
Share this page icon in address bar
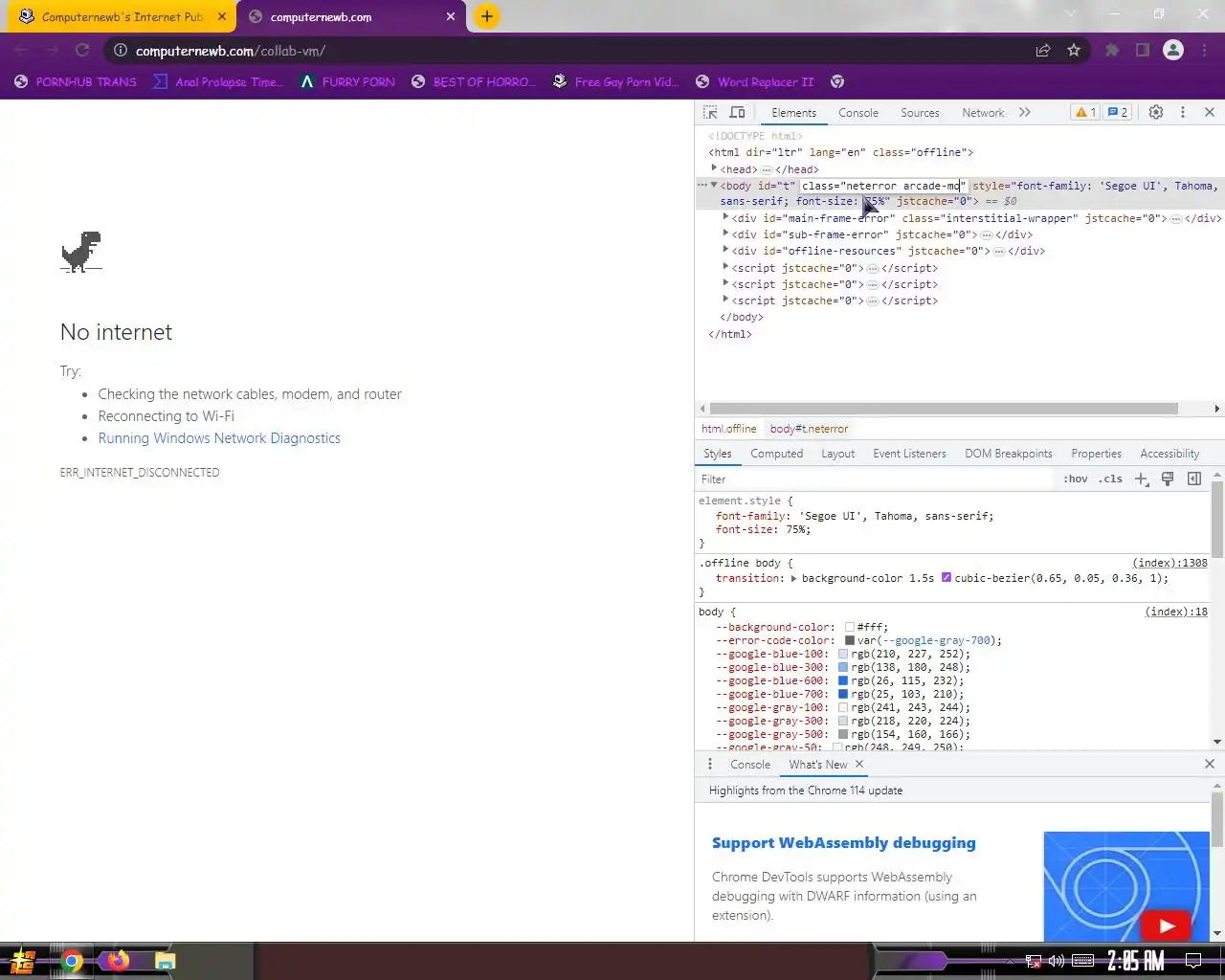(1043, 50)
